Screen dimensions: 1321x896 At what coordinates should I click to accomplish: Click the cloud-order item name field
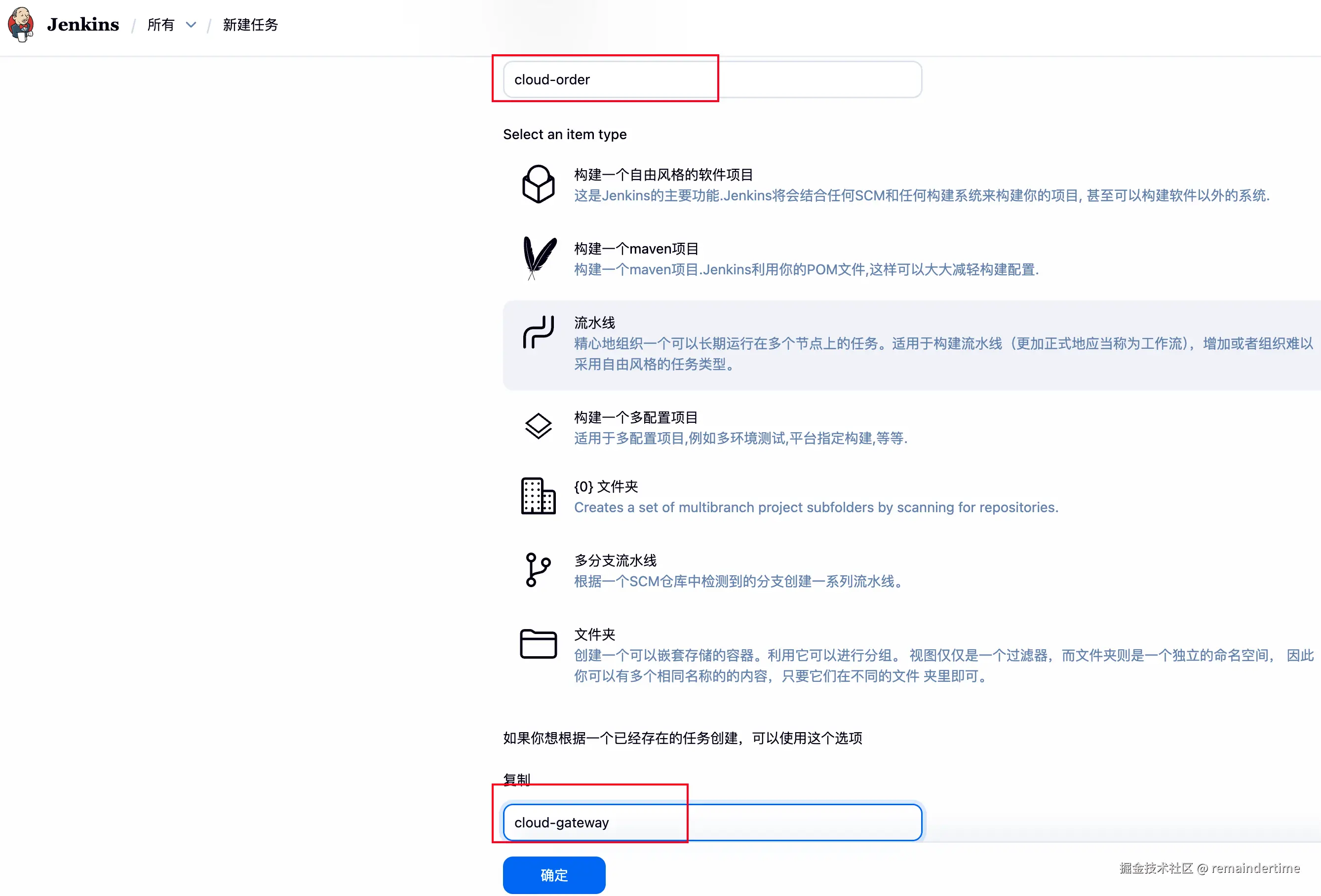point(712,79)
